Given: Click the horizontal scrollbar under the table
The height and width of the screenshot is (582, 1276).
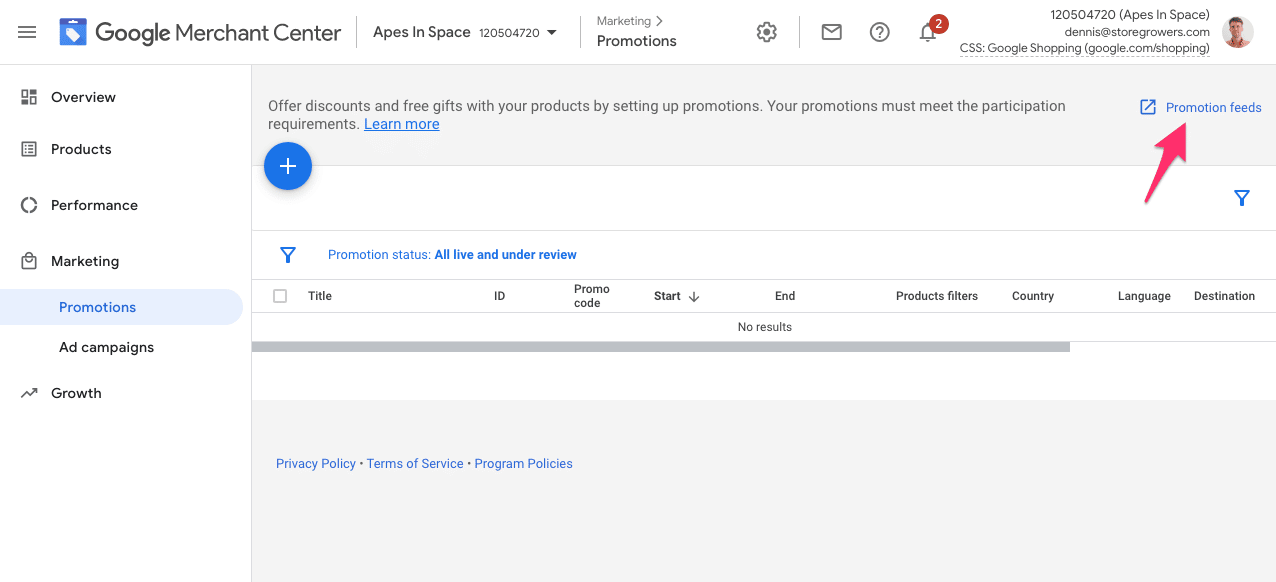Looking at the screenshot, I should tap(661, 347).
